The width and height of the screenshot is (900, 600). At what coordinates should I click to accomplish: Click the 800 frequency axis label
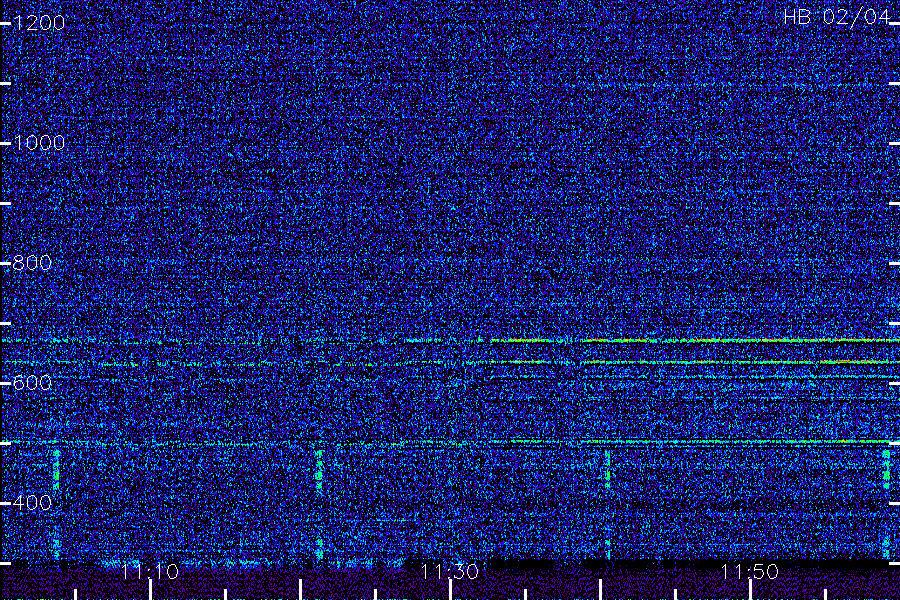pos(32,263)
